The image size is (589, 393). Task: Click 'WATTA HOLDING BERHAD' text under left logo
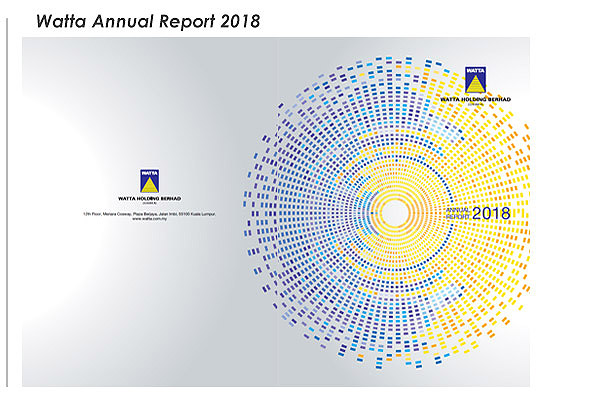click(x=150, y=198)
